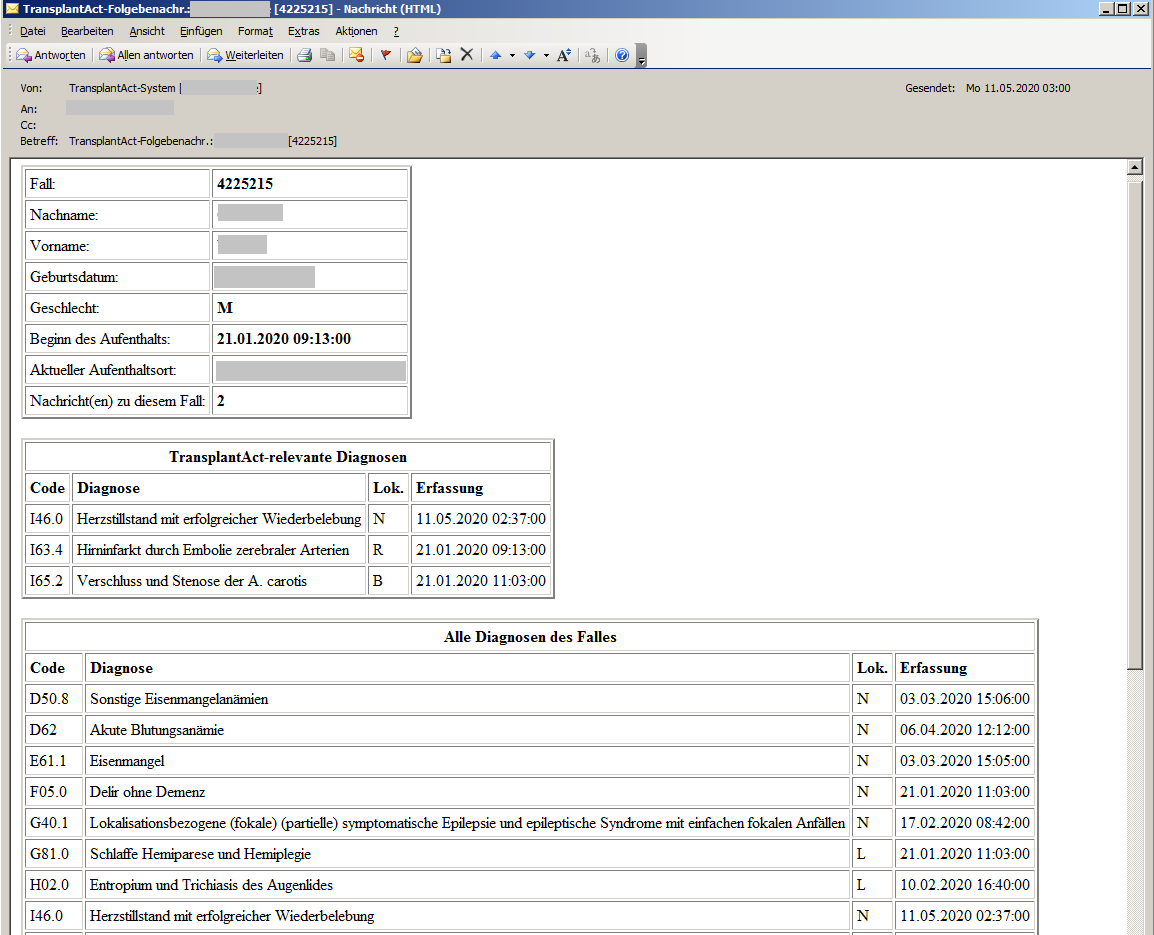1154x935 pixels.
Task: Go to previous item with up arrow
Action: tap(495, 55)
